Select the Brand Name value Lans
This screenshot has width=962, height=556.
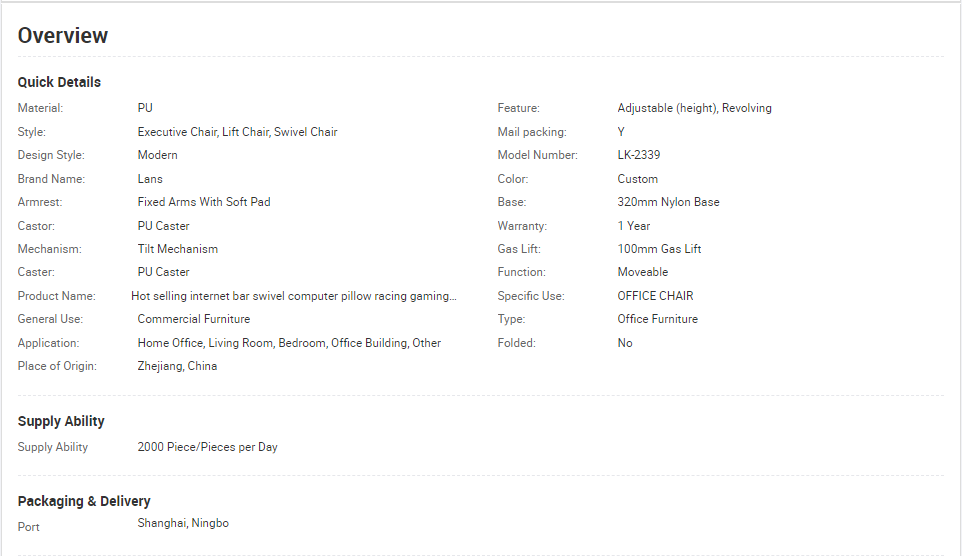(x=150, y=179)
